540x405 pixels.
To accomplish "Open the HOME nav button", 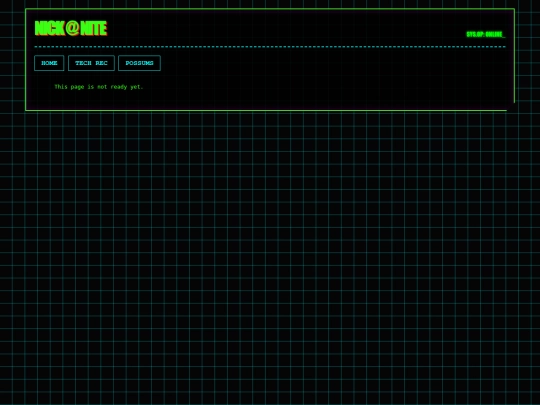I will coord(49,63).
